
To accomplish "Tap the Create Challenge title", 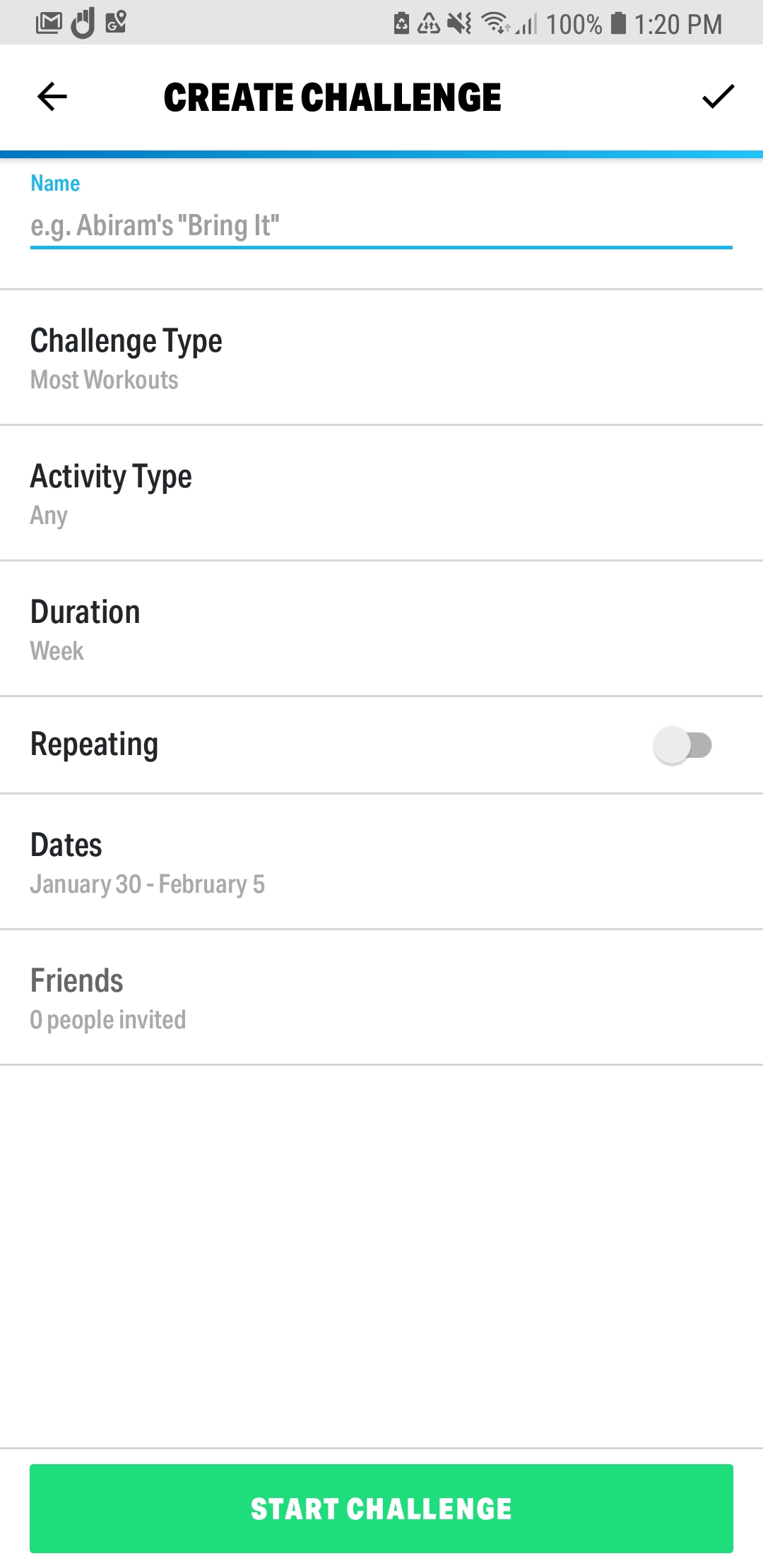I will 332,97.
